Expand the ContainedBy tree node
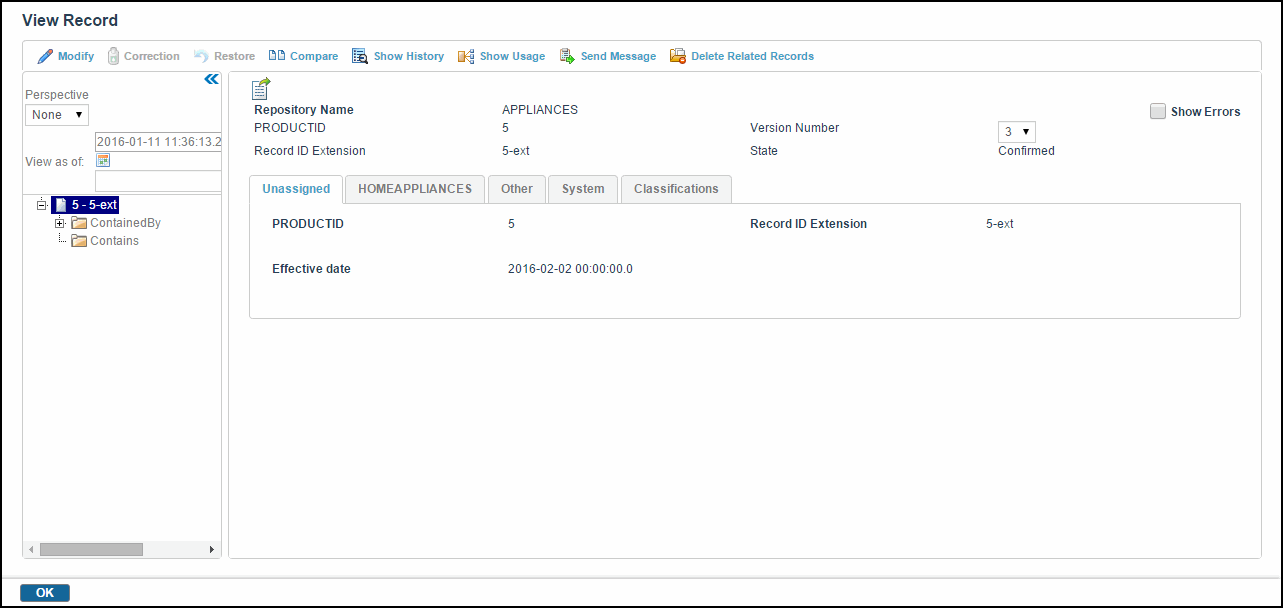The width and height of the screenshot is (1283, 608). pos(60,223)
